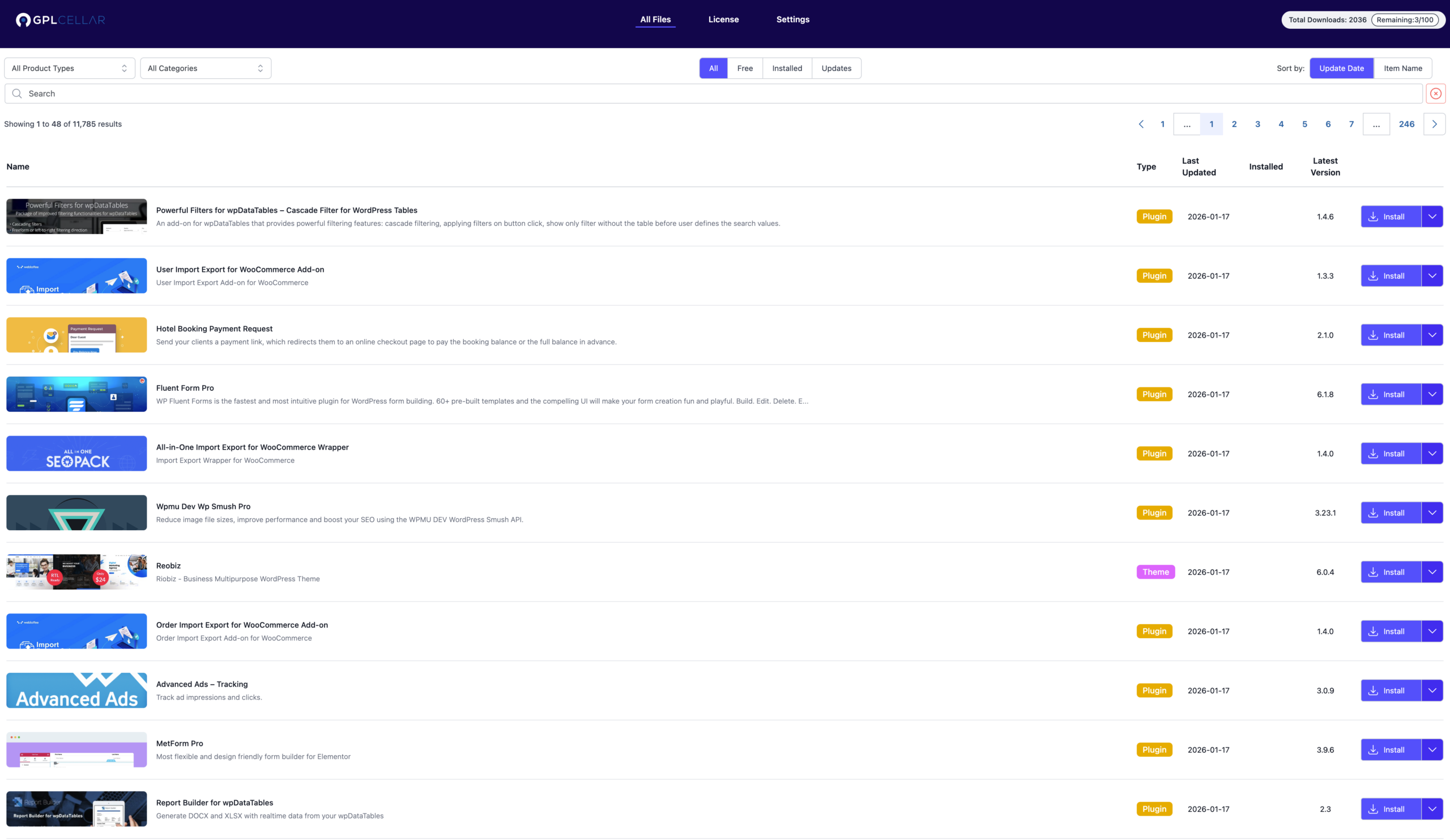Open the All Product Types dropdown
1450x840 pixels.
69,69
